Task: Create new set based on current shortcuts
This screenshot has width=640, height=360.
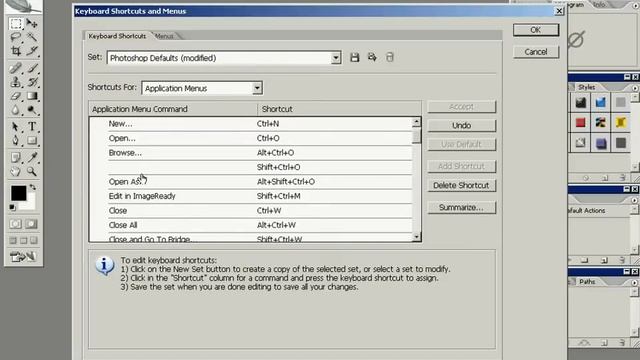Action: [372, 57]
